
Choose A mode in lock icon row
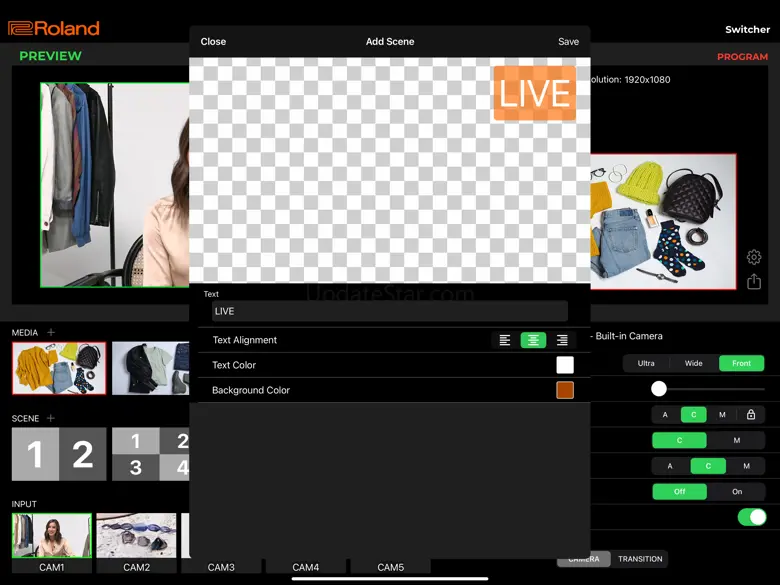665,414
